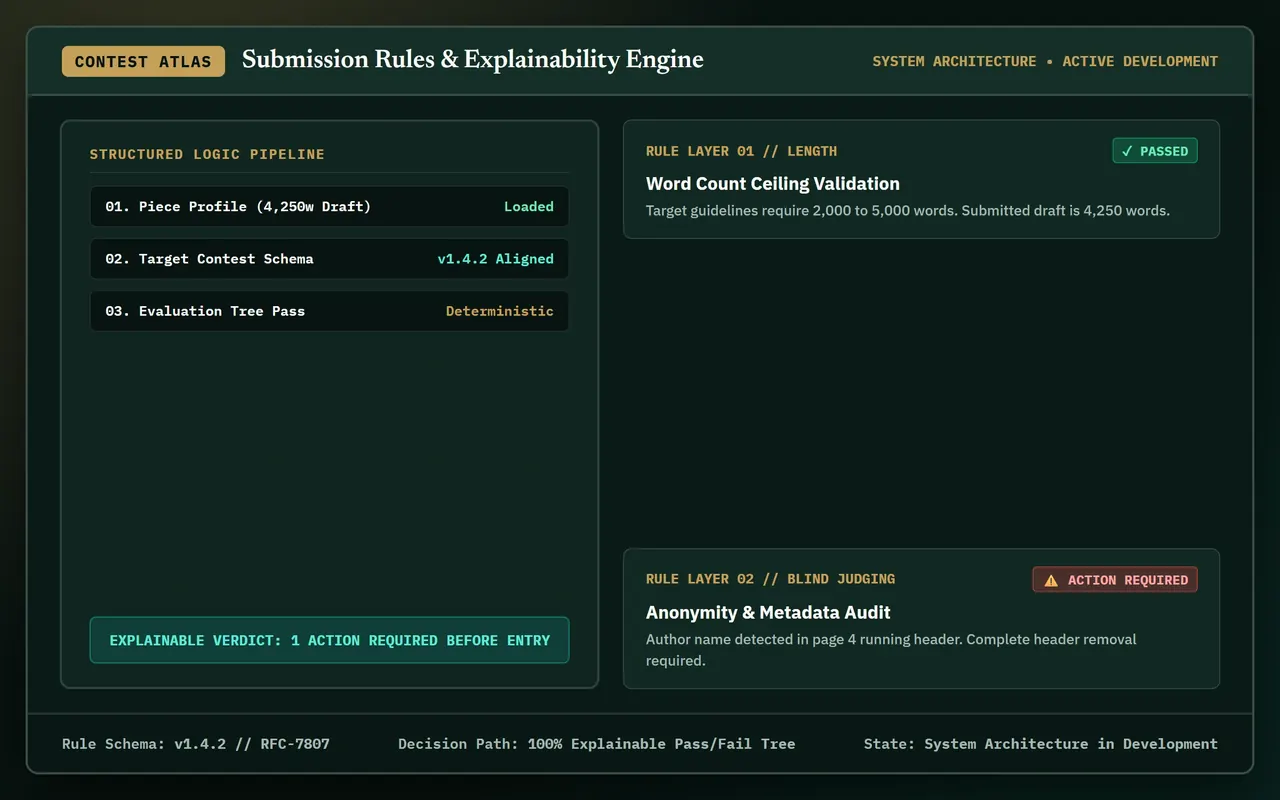Click the word count guideline description text
This screenshot has width=1280, height=800.
908,211
